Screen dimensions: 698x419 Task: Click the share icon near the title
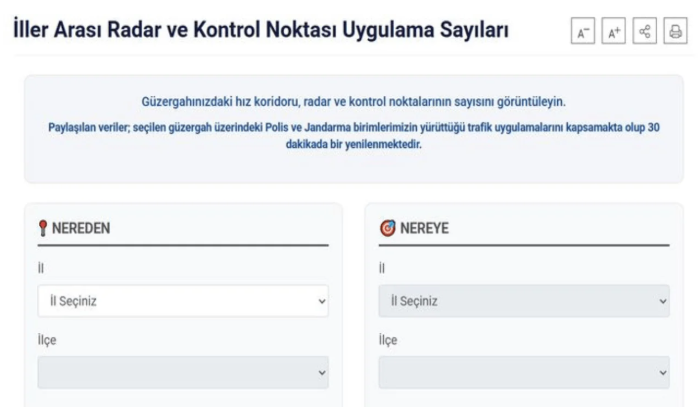645,32
